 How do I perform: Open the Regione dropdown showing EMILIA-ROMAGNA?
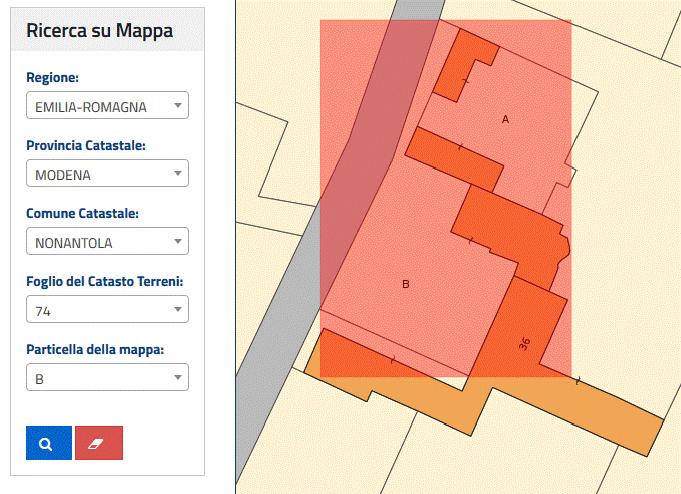[107, 105]
